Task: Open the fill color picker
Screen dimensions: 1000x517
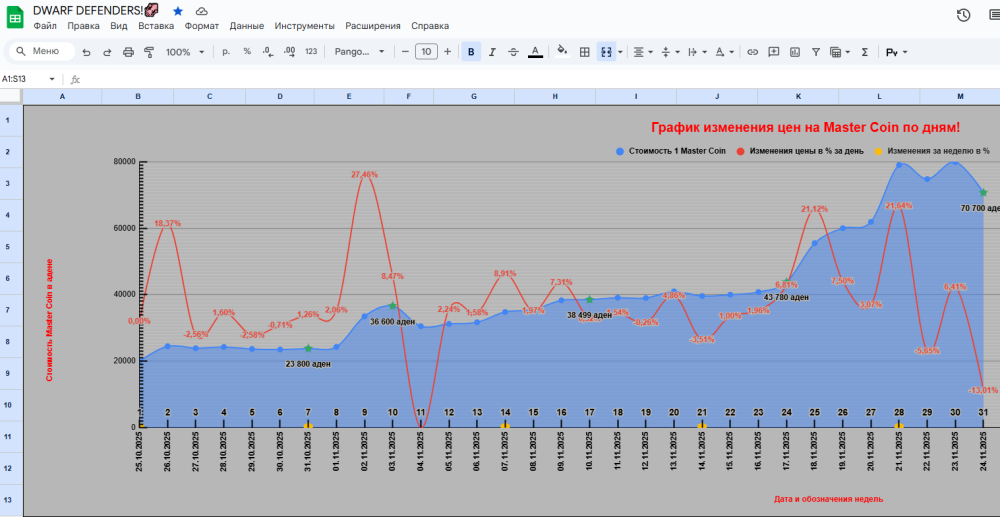Action: click(561, 52)
